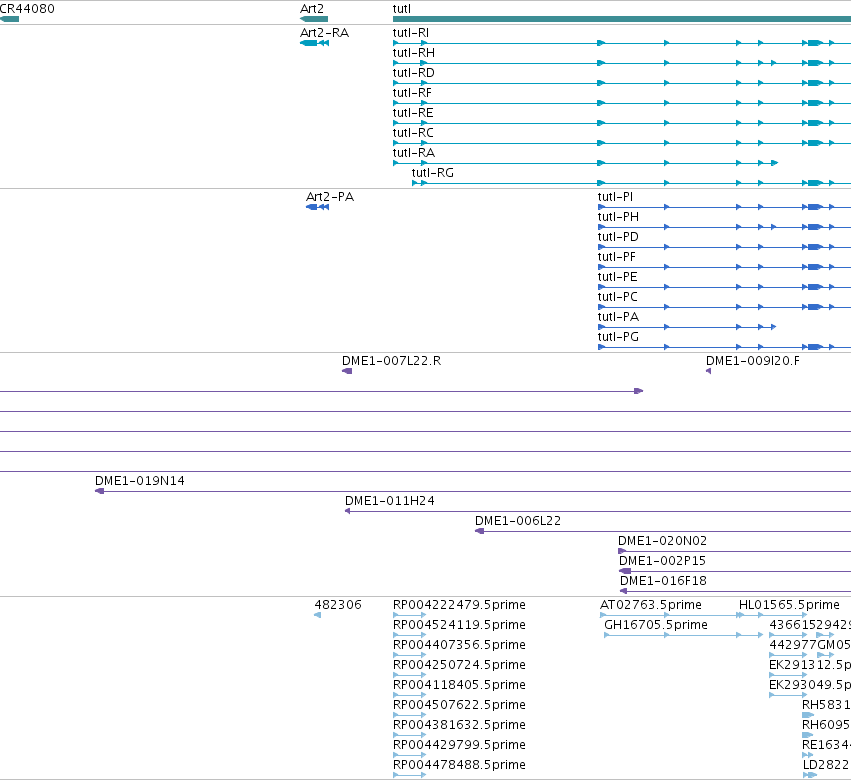
Task: Select the tutl-RI transcript label
Action: point(411,33)
